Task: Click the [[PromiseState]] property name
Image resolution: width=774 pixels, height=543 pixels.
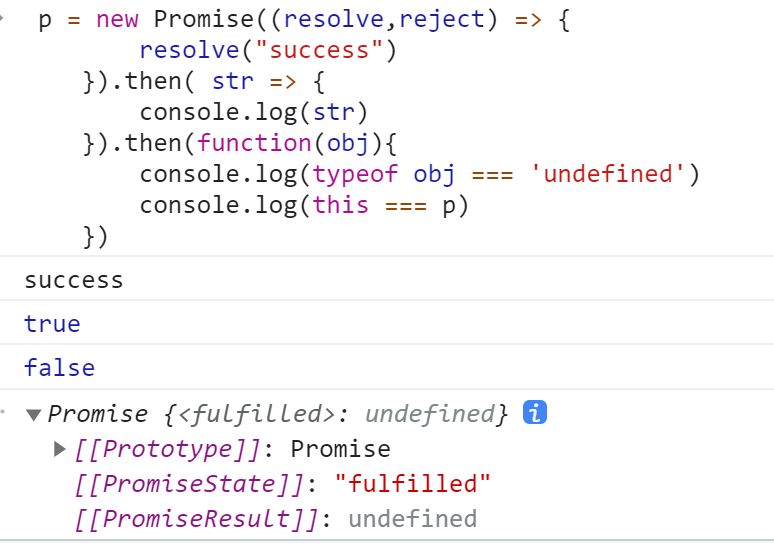Action: (x=189, y=484)
